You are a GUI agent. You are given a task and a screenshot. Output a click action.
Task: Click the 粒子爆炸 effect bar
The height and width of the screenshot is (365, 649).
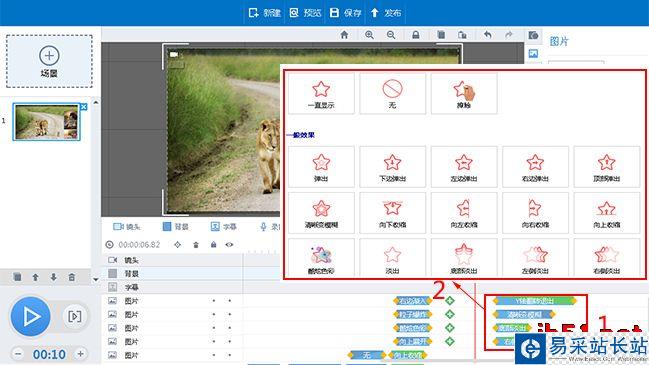(413, 315)
